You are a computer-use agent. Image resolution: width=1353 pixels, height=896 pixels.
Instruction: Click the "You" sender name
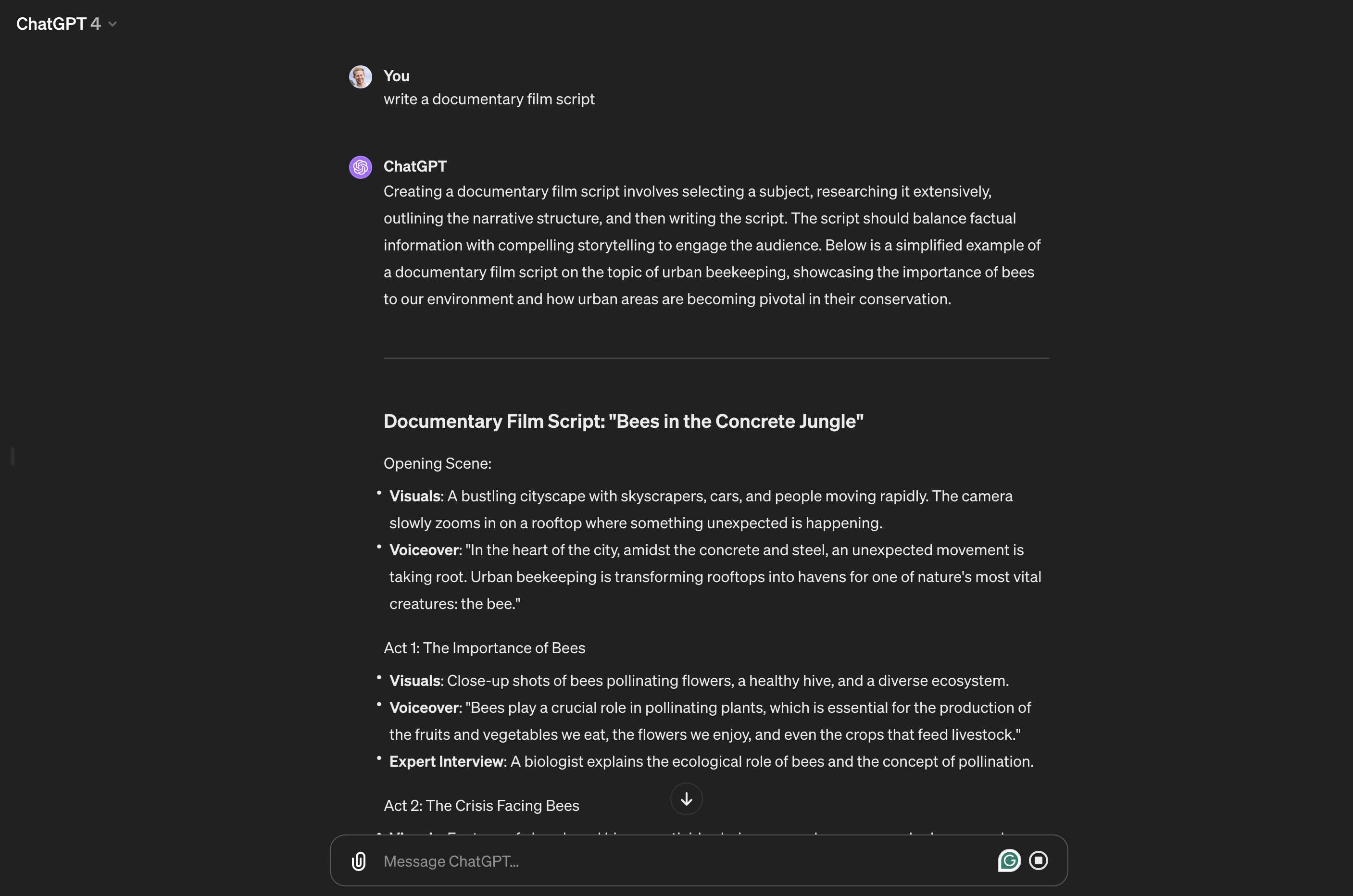(x=396, y=76)
